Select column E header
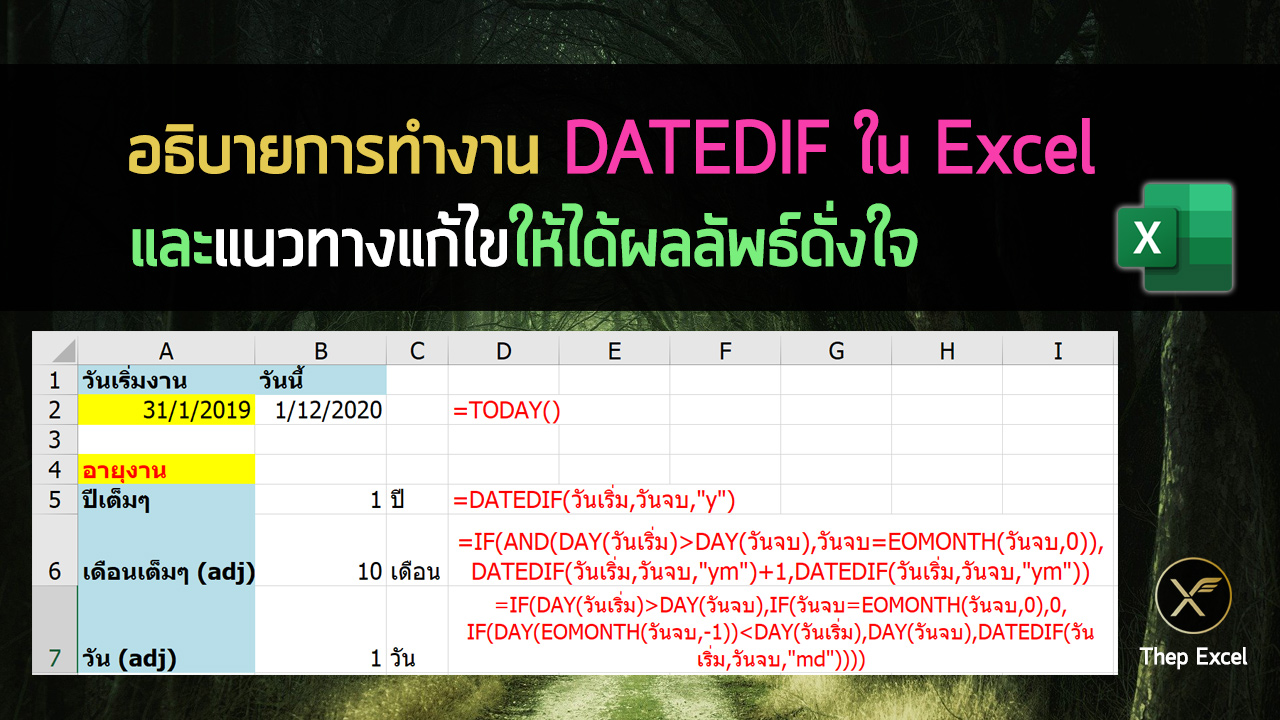This screenshot has width=1280, height=720. [x=615, y=350]
